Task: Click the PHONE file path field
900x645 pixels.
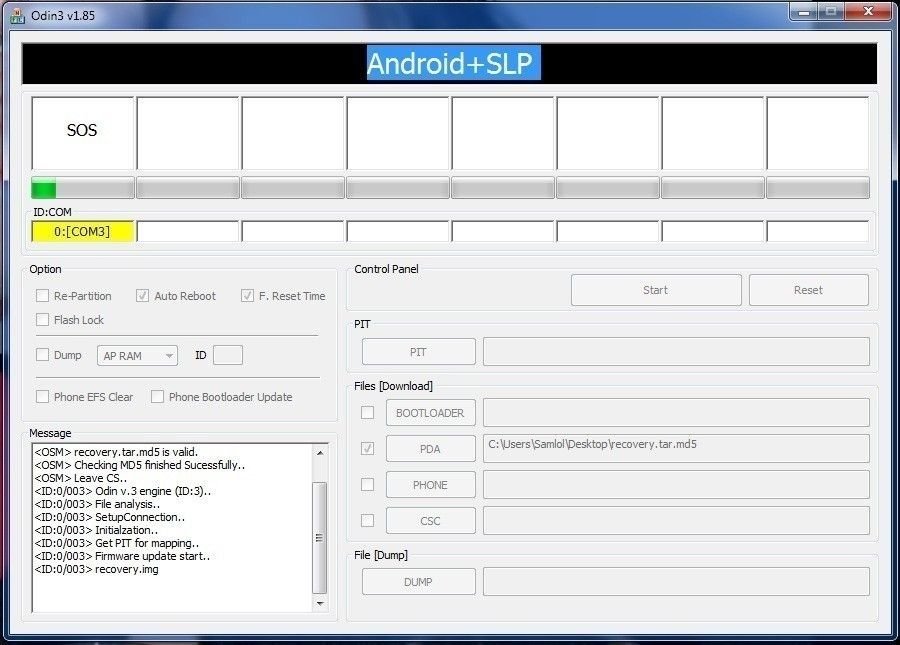Action: click(676, 485)
